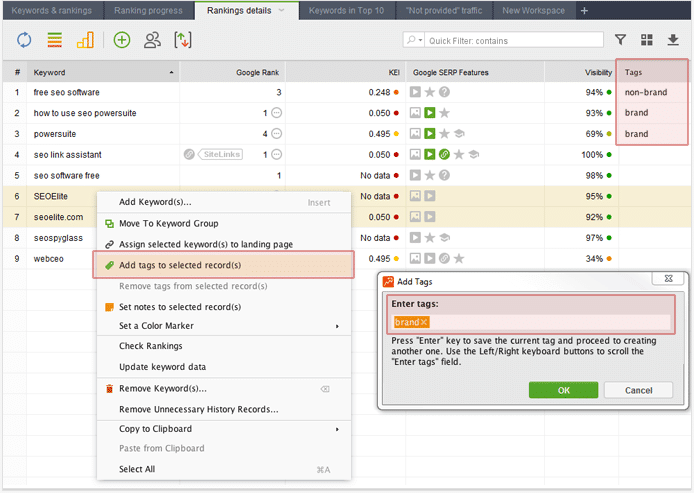
Task: Choose Update keyword data
Action: click(x=224, y=367)
